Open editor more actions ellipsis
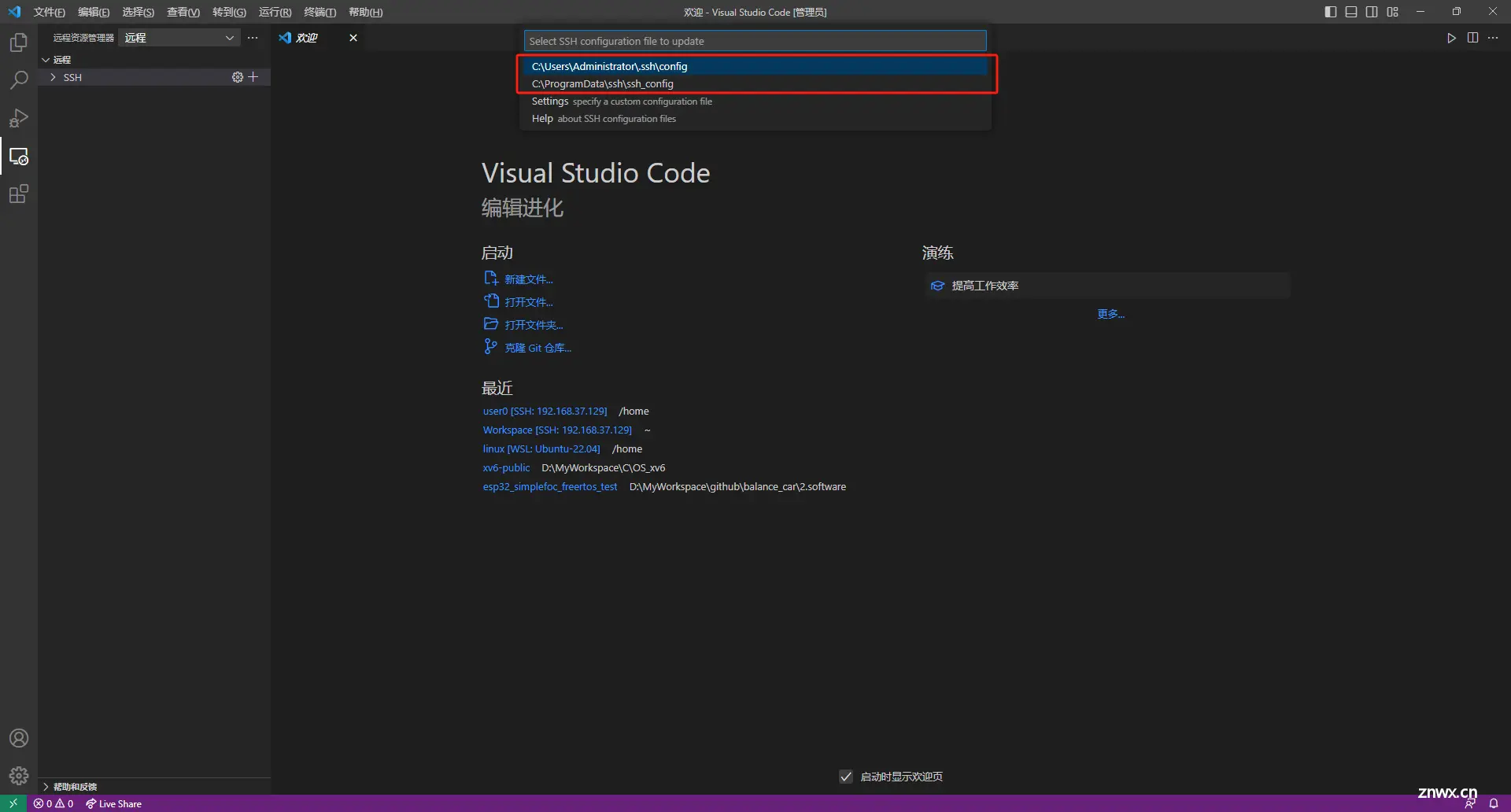The height and width of the screenshot is (812, 1511). [1493, 38]
